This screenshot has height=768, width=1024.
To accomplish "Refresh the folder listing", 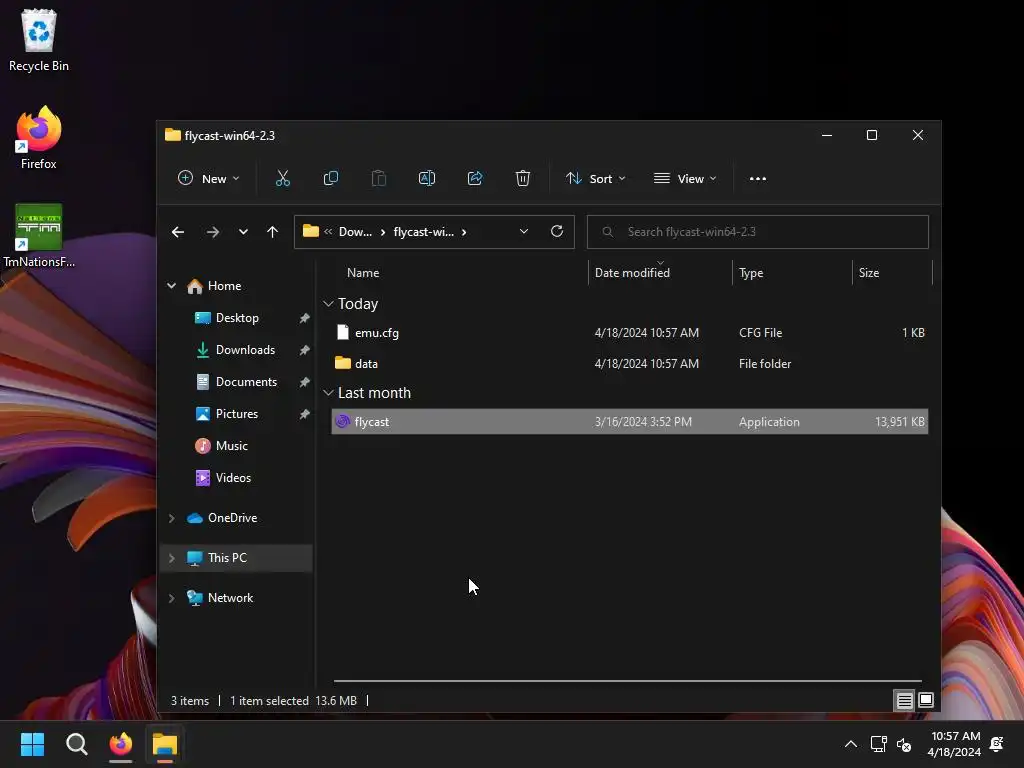I will (x=556, y=231).
